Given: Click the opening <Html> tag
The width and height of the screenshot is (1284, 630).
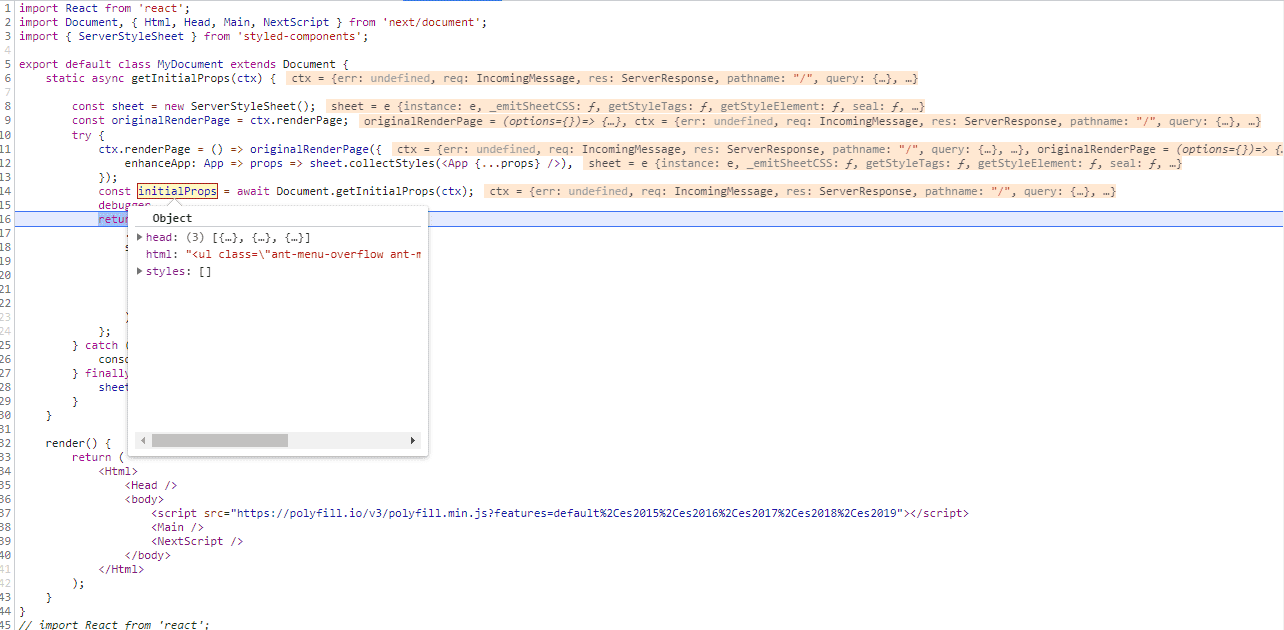Looking at the screenshot, I should point(118,471).
